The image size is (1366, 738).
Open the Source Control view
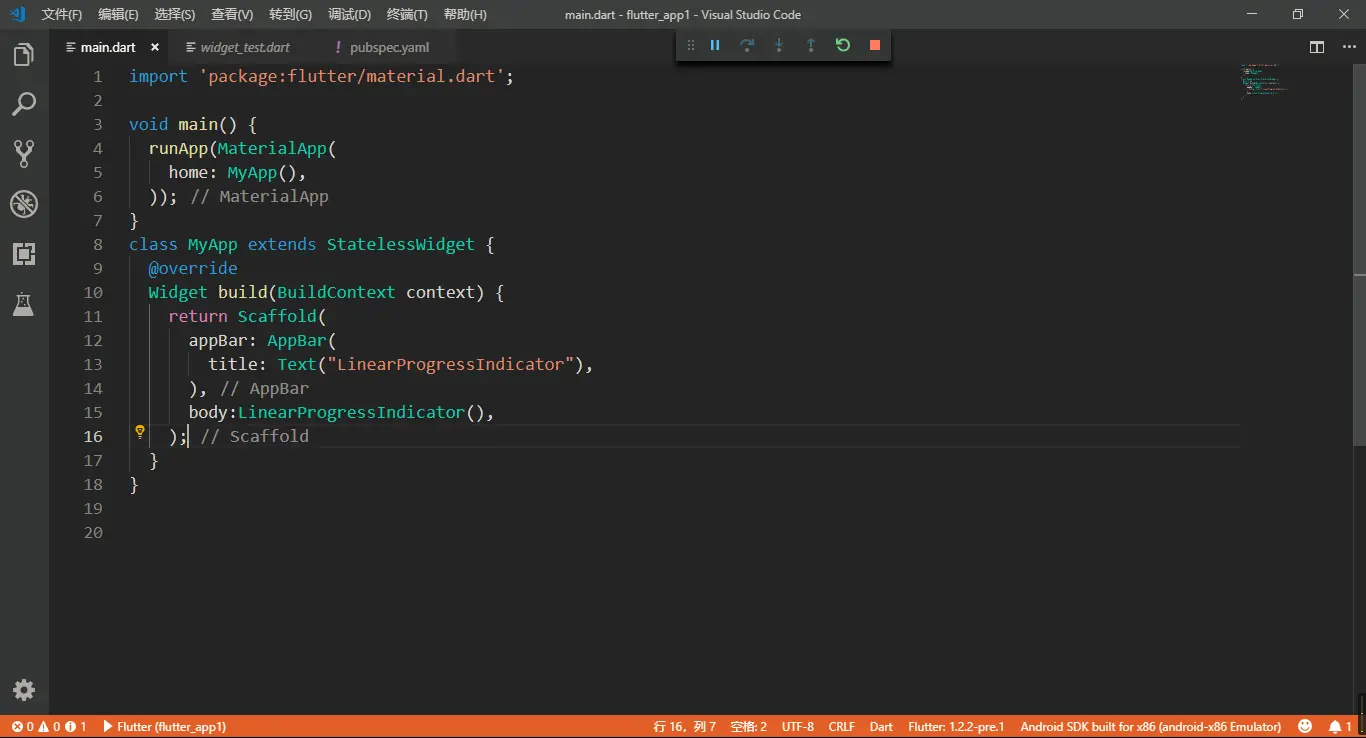coord(23,153)
